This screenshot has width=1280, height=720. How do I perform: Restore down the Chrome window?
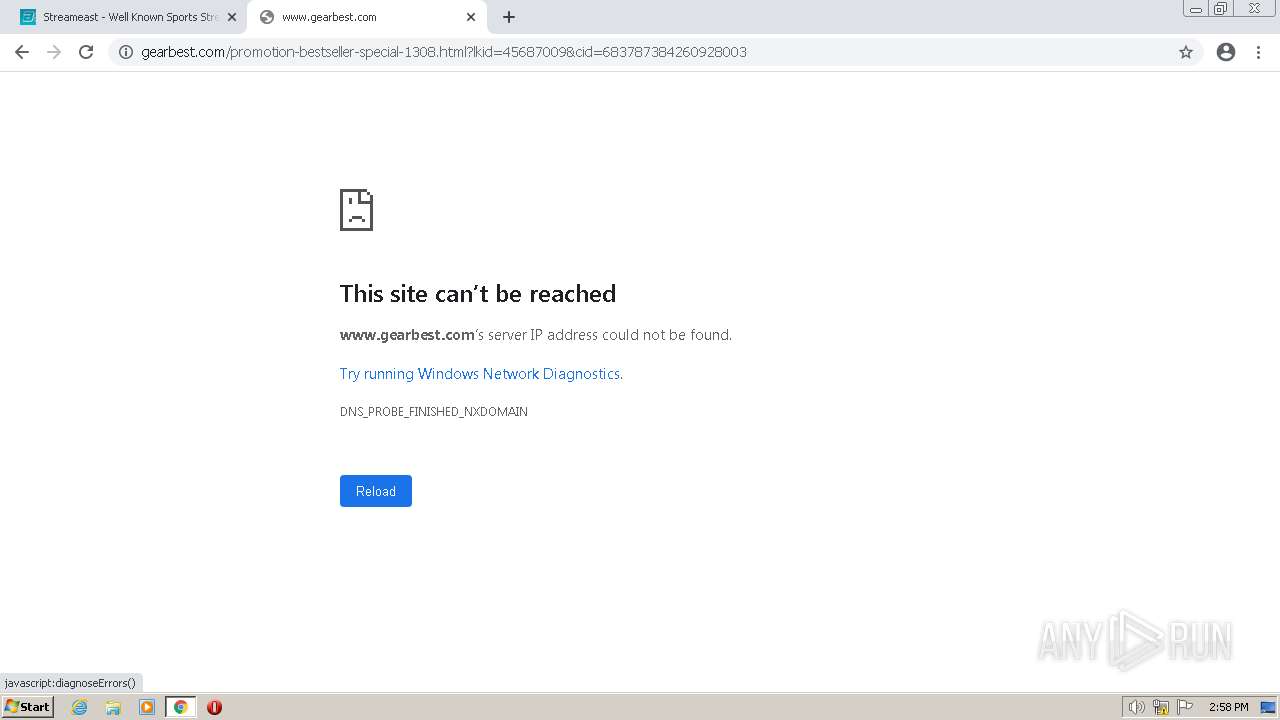click(1220, 9)
